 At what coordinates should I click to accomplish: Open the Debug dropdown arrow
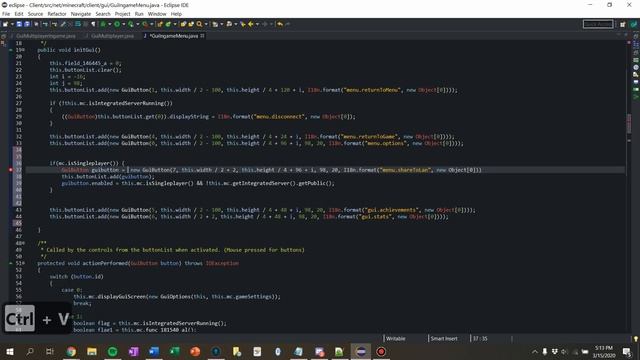110,24
